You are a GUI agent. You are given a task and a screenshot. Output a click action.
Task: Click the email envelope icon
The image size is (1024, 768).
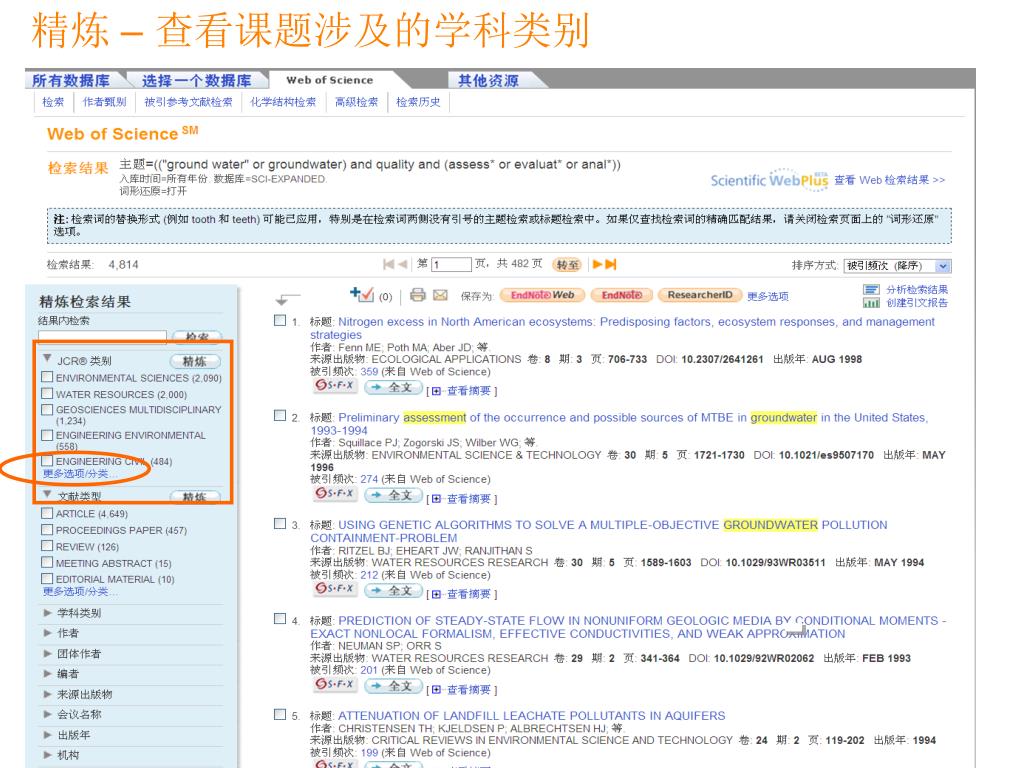[x=440, y=295]
